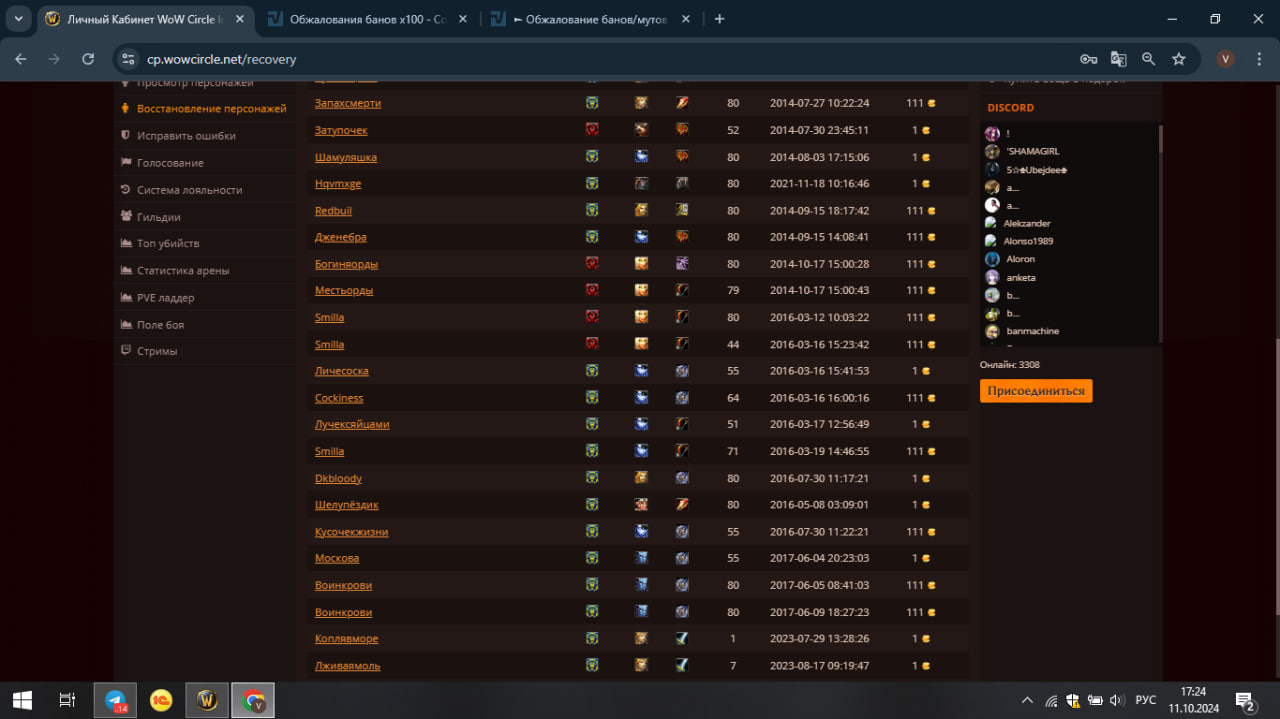Click the address bar URL field

coord(600,59)
